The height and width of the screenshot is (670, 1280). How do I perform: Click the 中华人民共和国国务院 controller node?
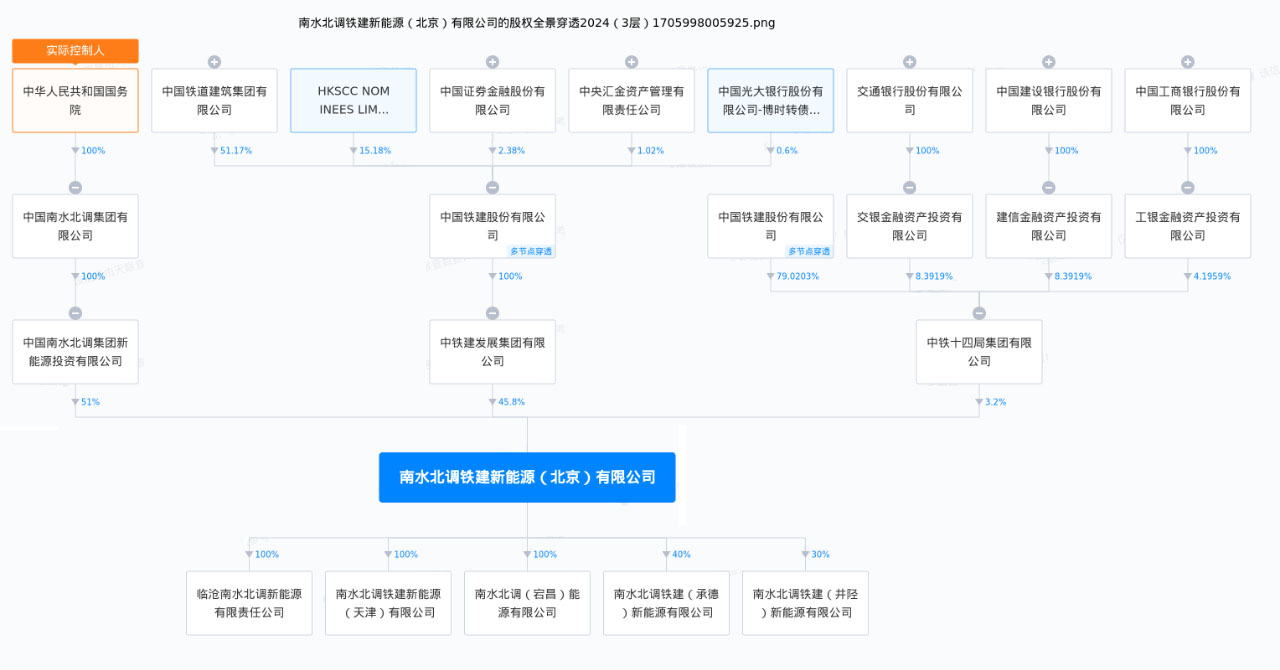(x=75, y=101)
